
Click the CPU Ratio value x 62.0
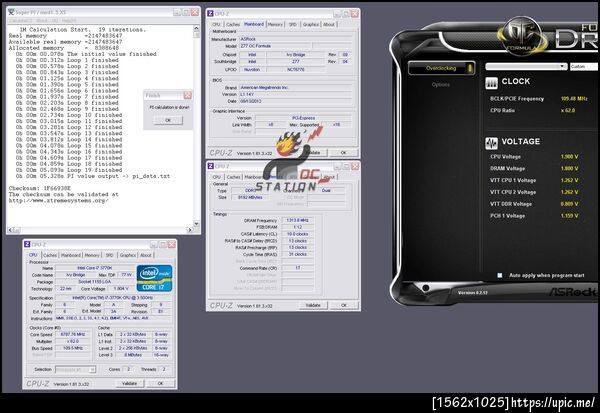pyautogui.click(x=568, y=111)
